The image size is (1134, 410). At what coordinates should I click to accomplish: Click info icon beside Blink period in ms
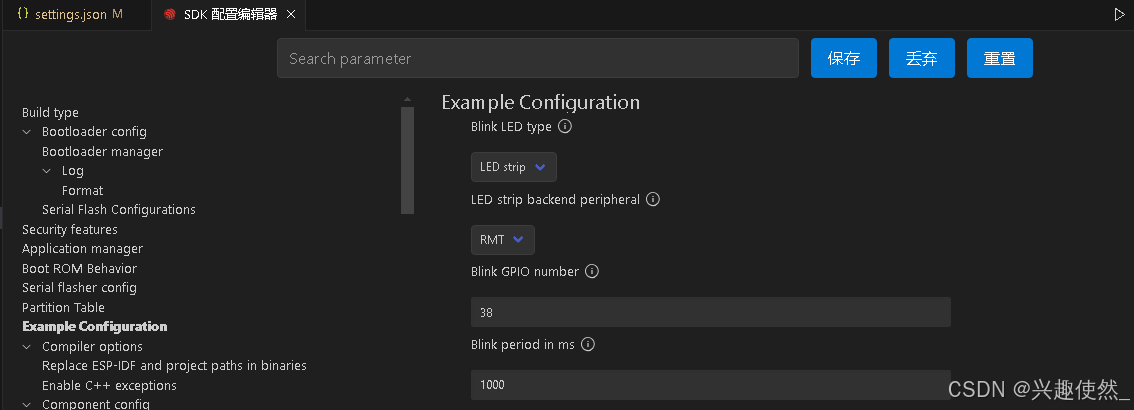tap(588, 344)
